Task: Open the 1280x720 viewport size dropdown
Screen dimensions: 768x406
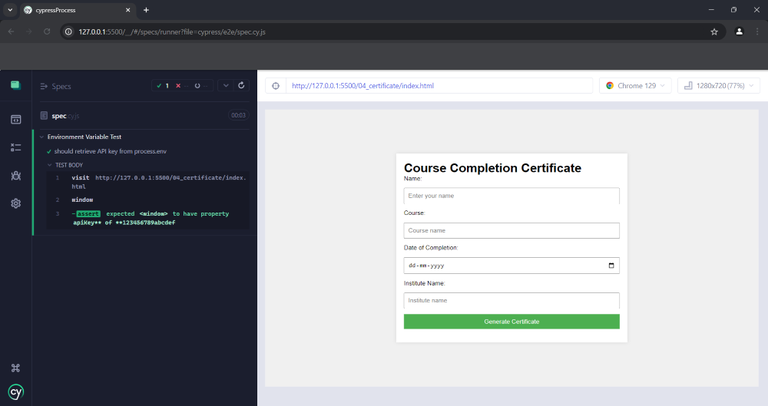Action: (718, 86)
